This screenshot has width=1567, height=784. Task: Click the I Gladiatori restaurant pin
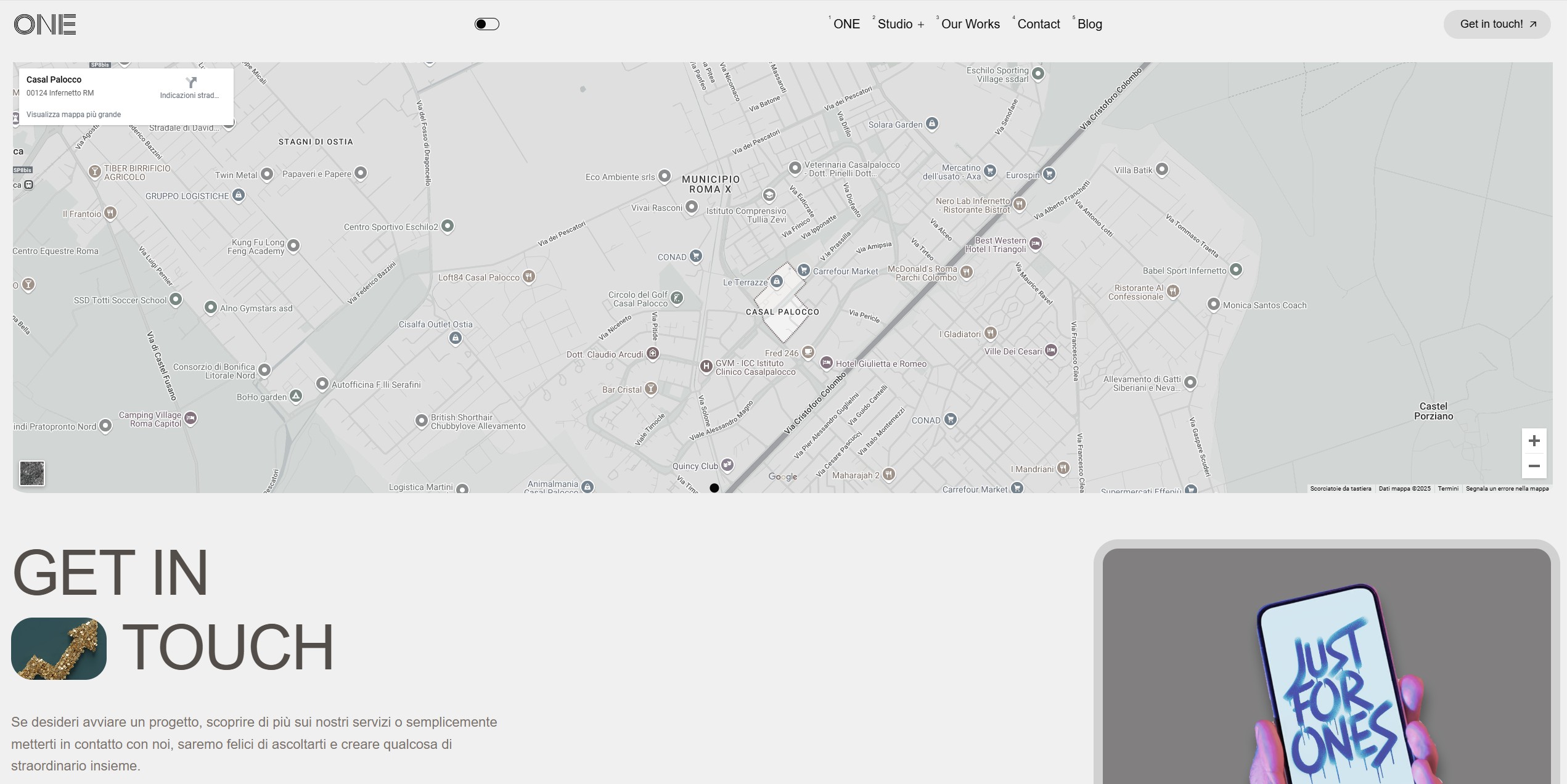[990, 333]
